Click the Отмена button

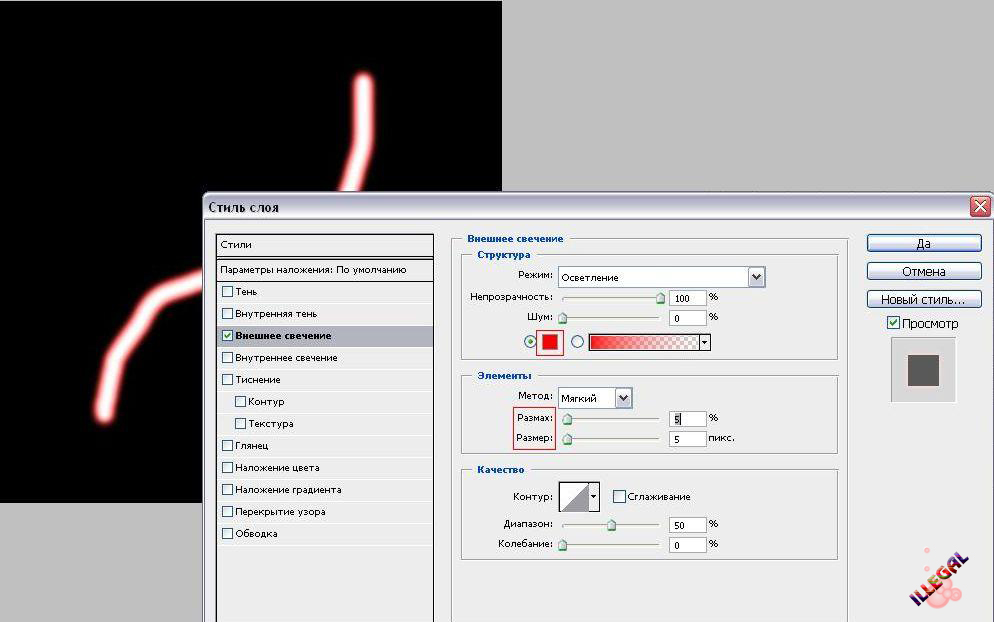click(923, 271)
